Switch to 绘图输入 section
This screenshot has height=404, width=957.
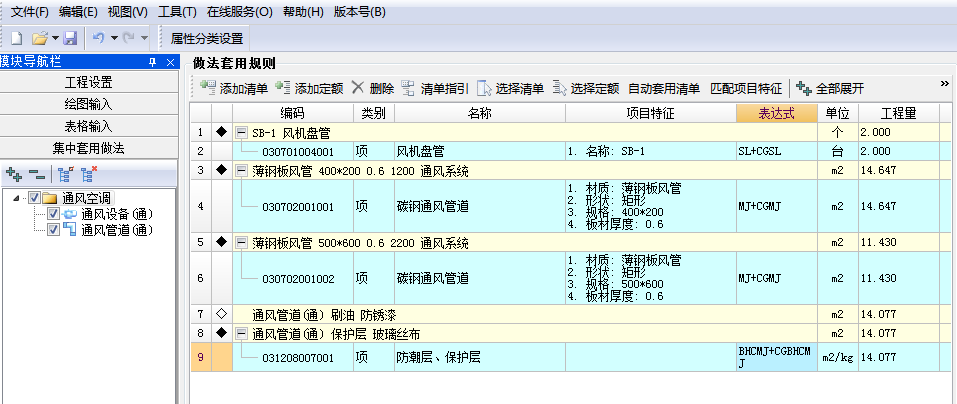[x=89, y=104]
